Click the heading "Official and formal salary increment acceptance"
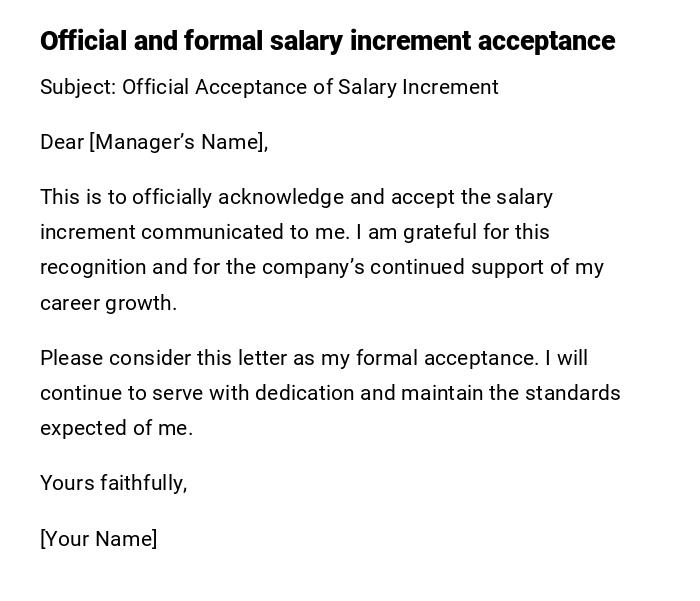 point(327,41)
